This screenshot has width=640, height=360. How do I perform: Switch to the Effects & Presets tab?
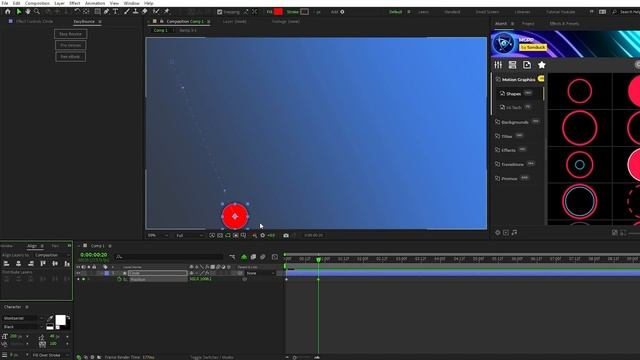564,24
